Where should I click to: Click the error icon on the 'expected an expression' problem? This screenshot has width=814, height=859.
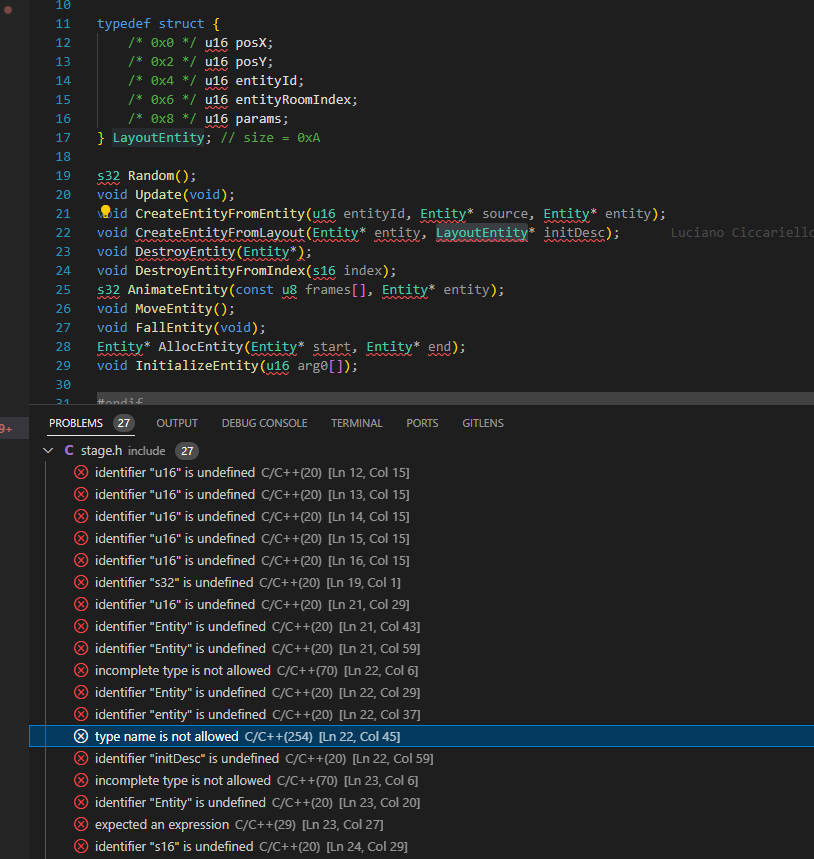(x=81, y=824)
